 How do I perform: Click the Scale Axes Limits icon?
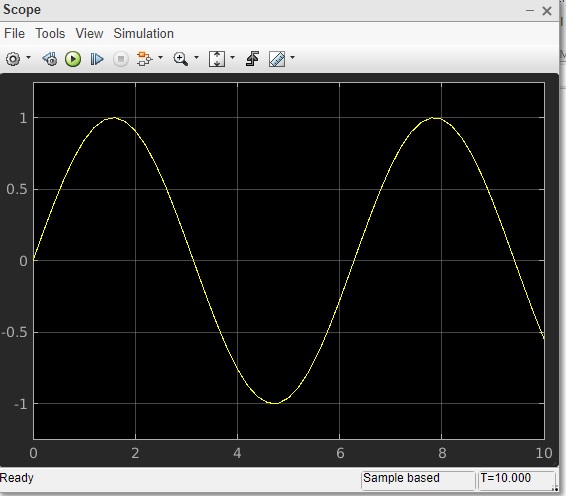click(x=217, y=59)
